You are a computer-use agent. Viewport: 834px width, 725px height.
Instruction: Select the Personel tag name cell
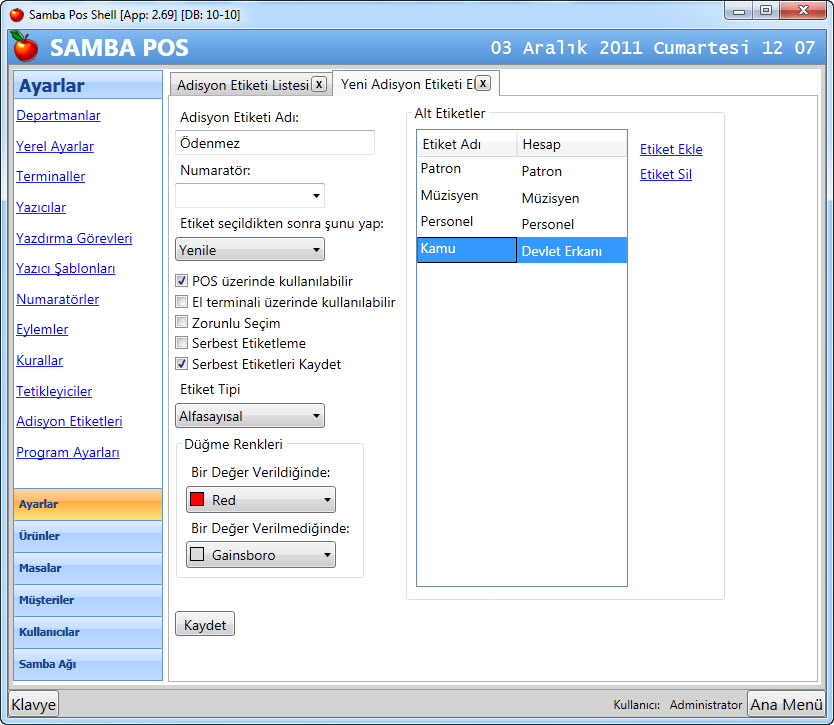[x=466, y=222]
